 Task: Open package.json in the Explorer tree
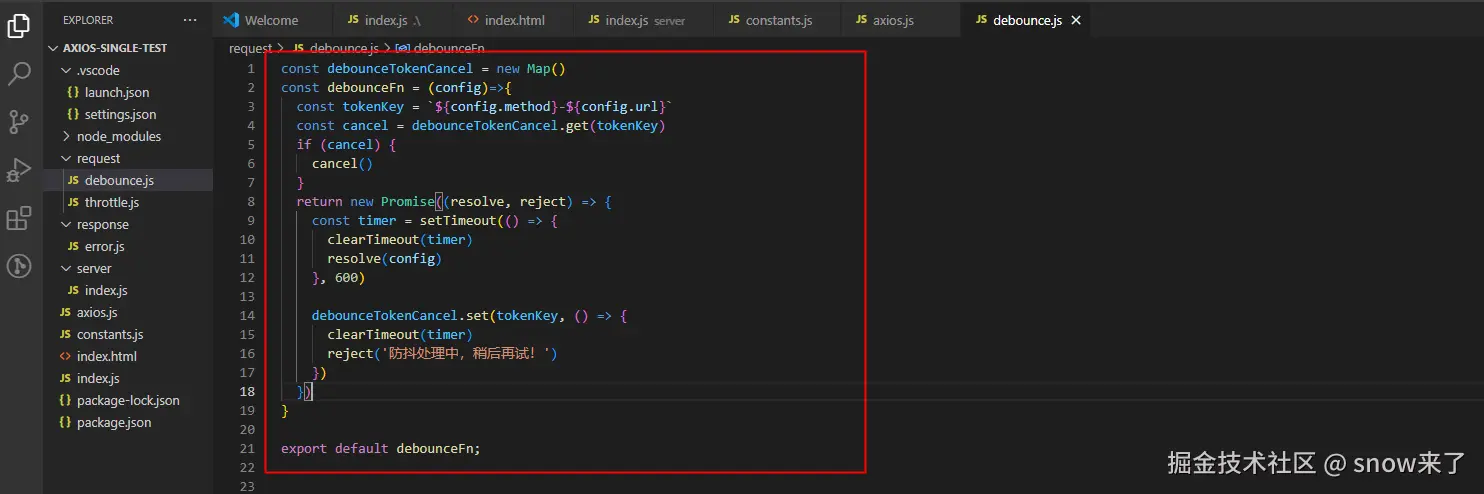click(x=128, y=422)
